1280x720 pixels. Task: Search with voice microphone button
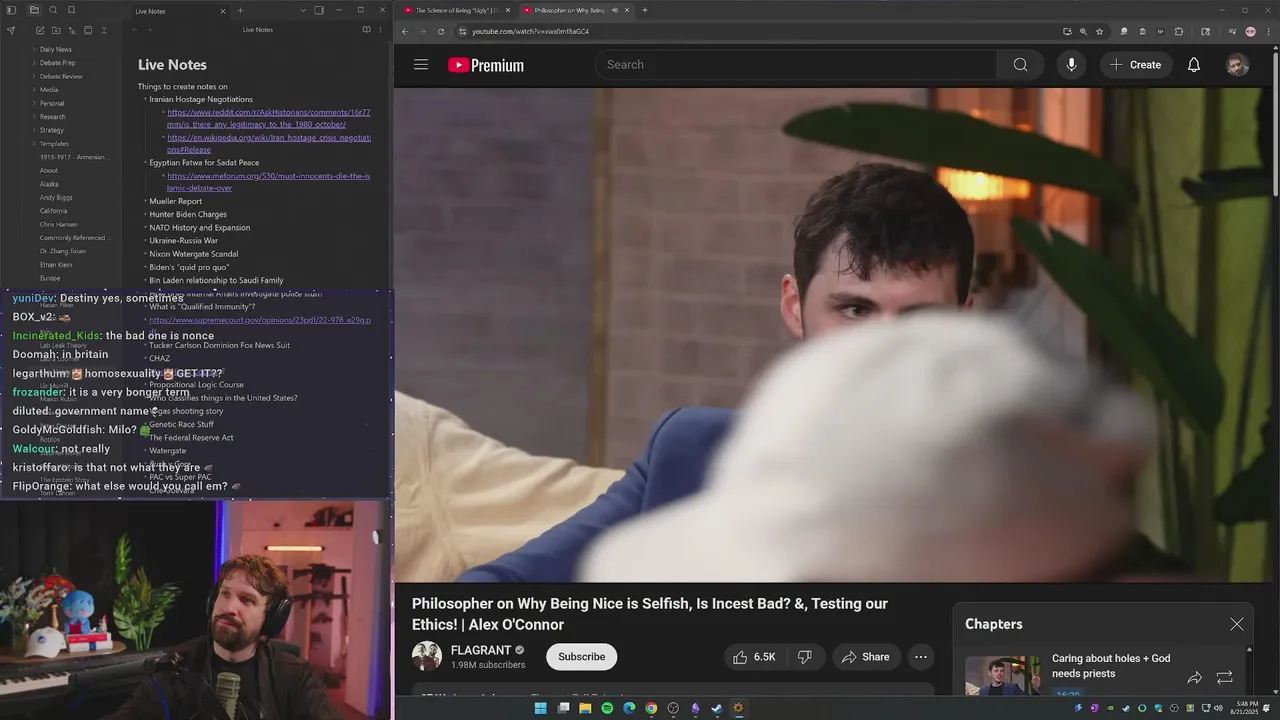pyautogui.click(x=1071, y=65)
